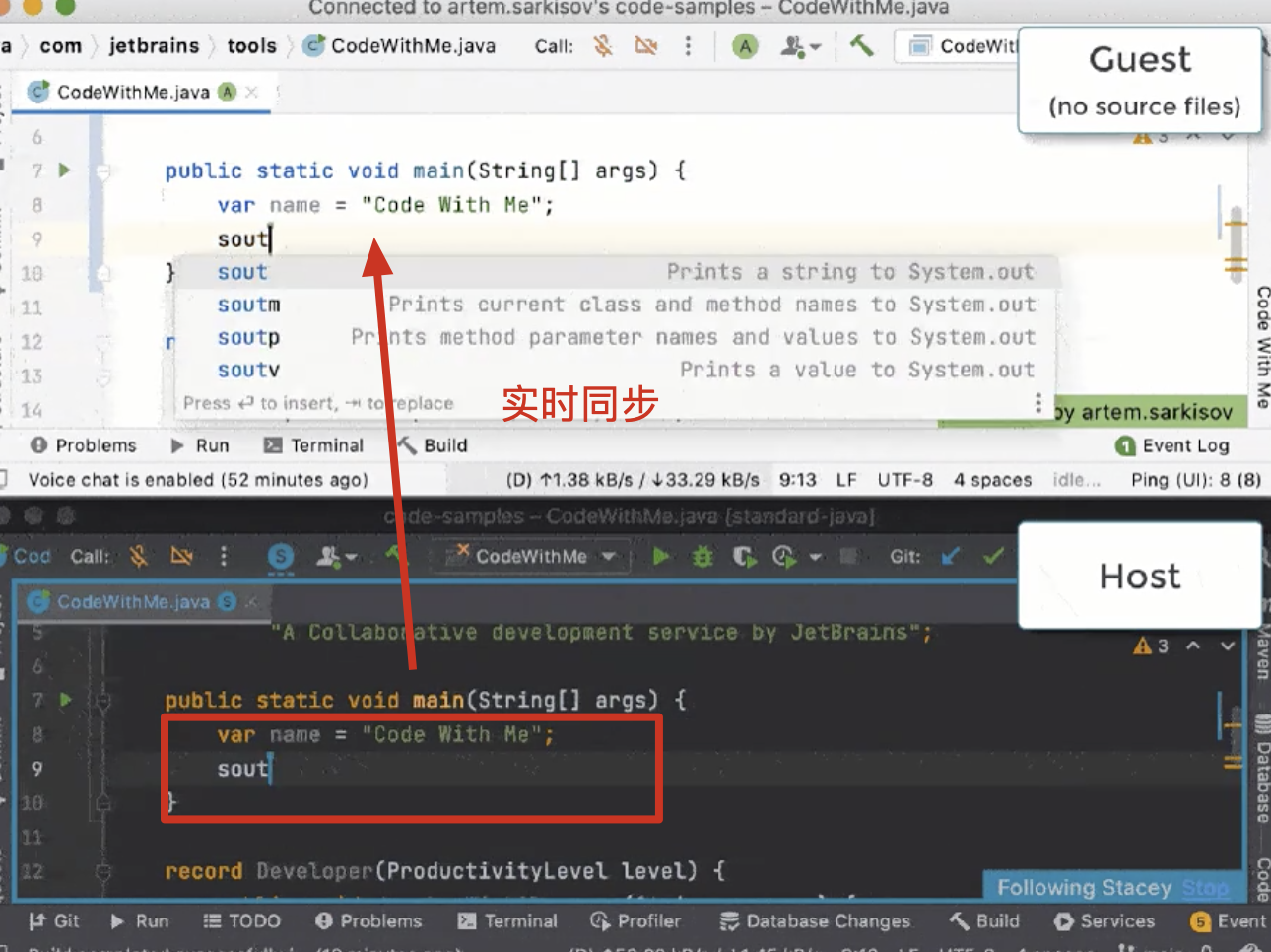Open the Terminal tool window in Guest window

[314, 445]
